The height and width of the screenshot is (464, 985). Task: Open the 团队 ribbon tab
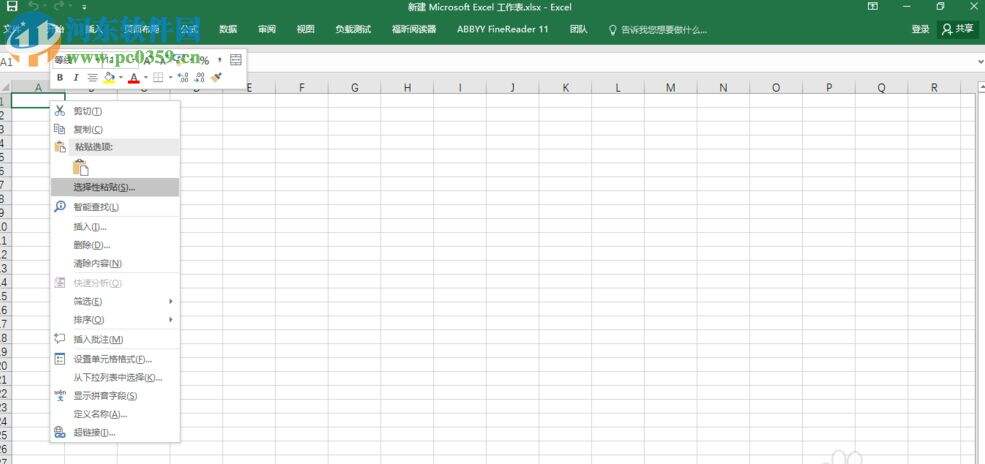coord(579,29)
